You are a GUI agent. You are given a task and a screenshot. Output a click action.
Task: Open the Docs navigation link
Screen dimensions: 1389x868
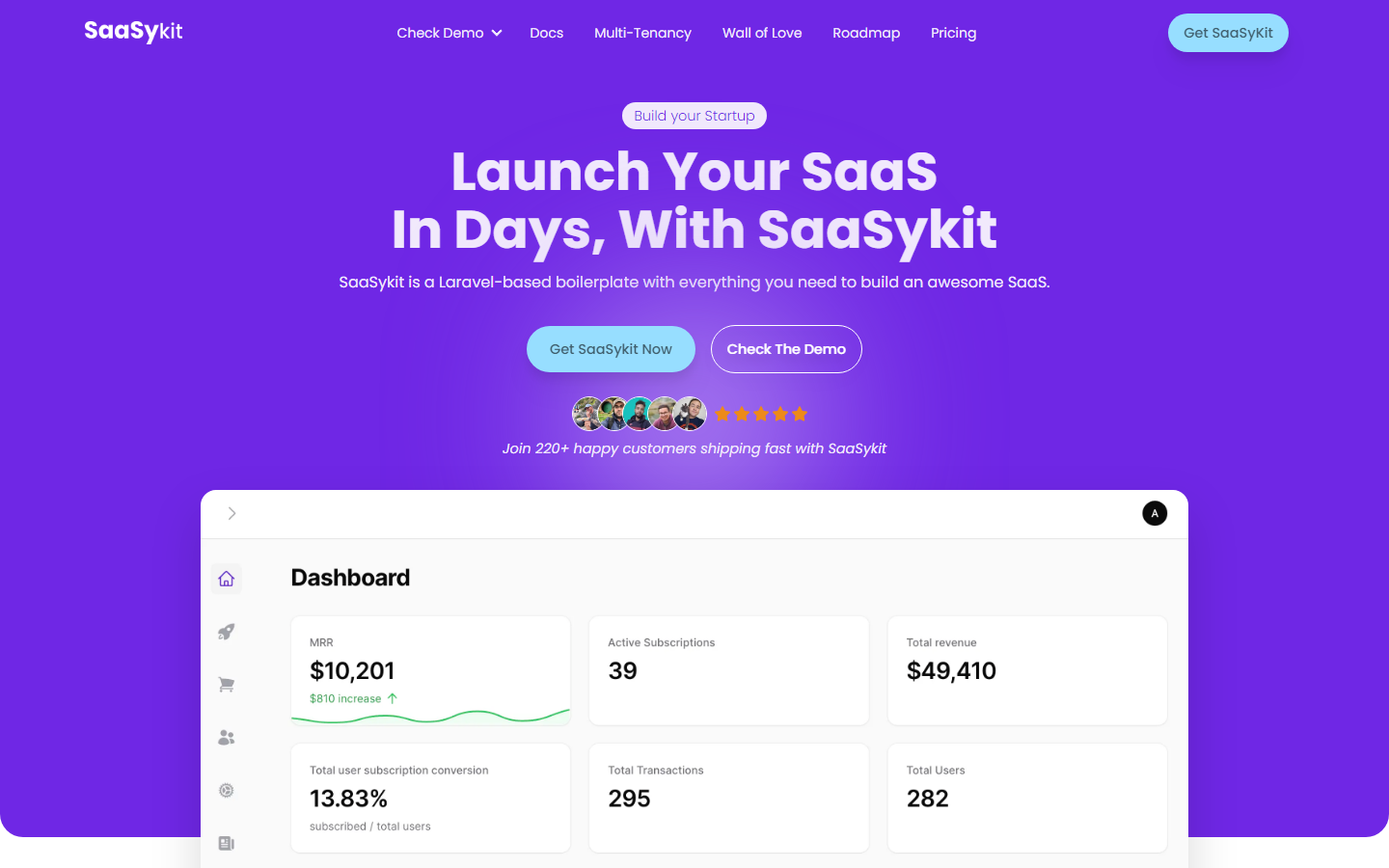point(546,33)
